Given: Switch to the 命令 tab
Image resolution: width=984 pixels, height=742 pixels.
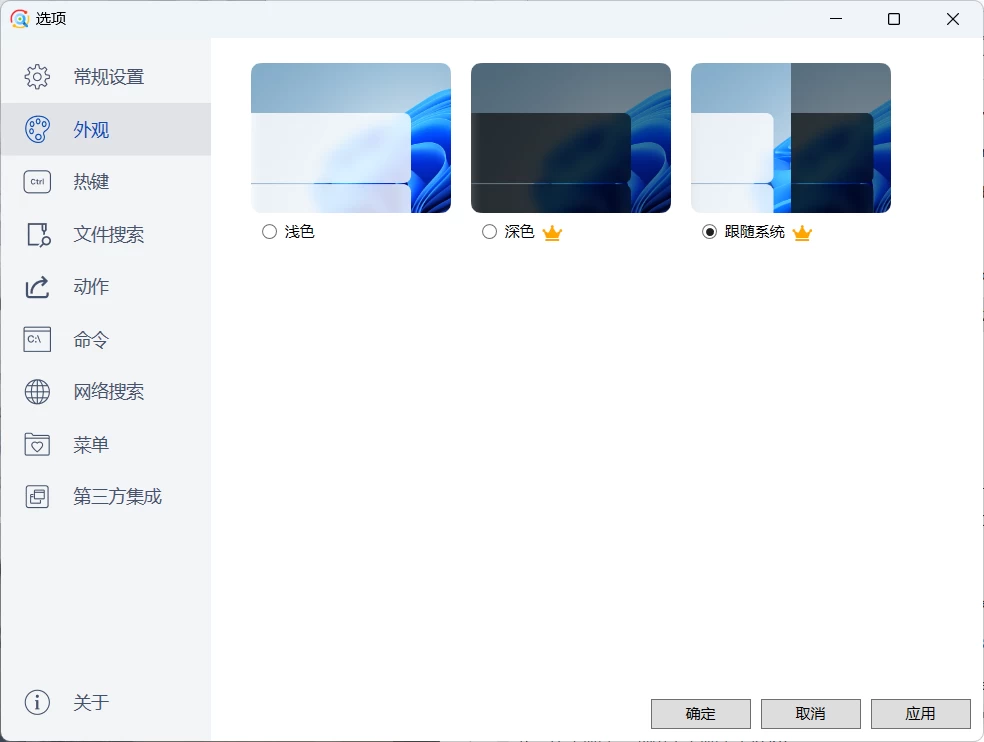Looking at the screenshot, I should point(105,340).
